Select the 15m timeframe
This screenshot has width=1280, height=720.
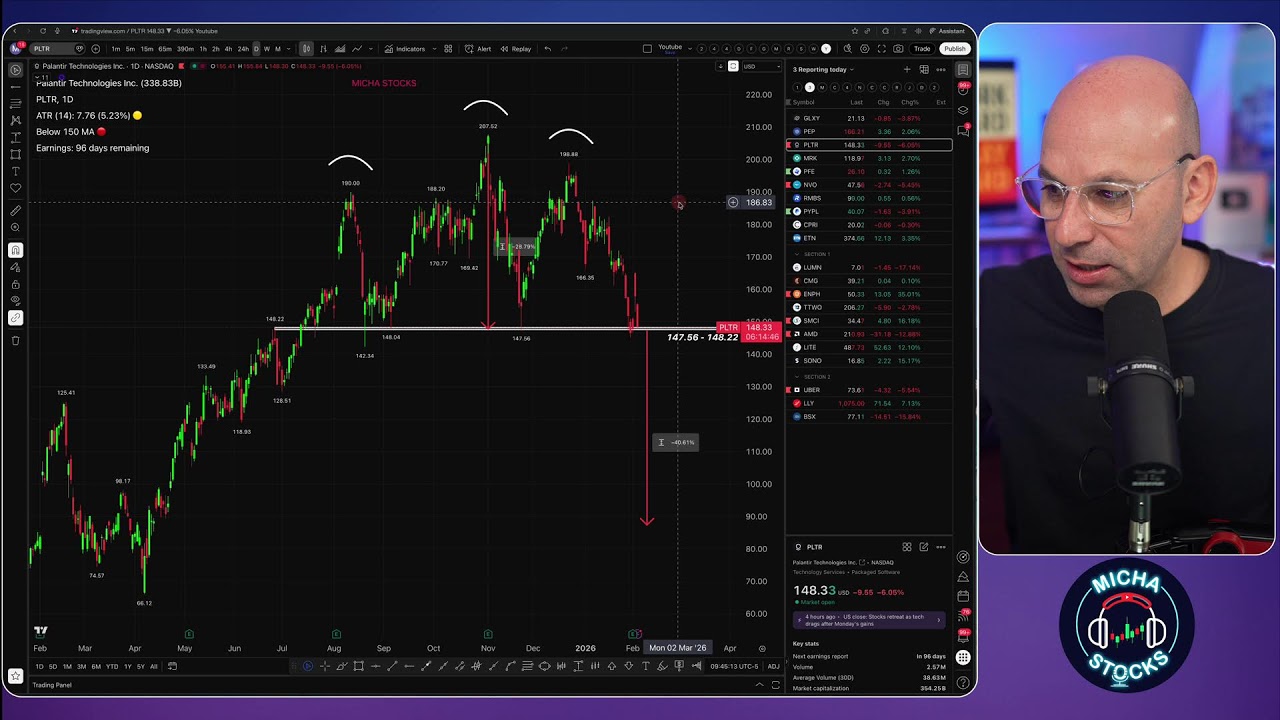click(x=147, y=49)
